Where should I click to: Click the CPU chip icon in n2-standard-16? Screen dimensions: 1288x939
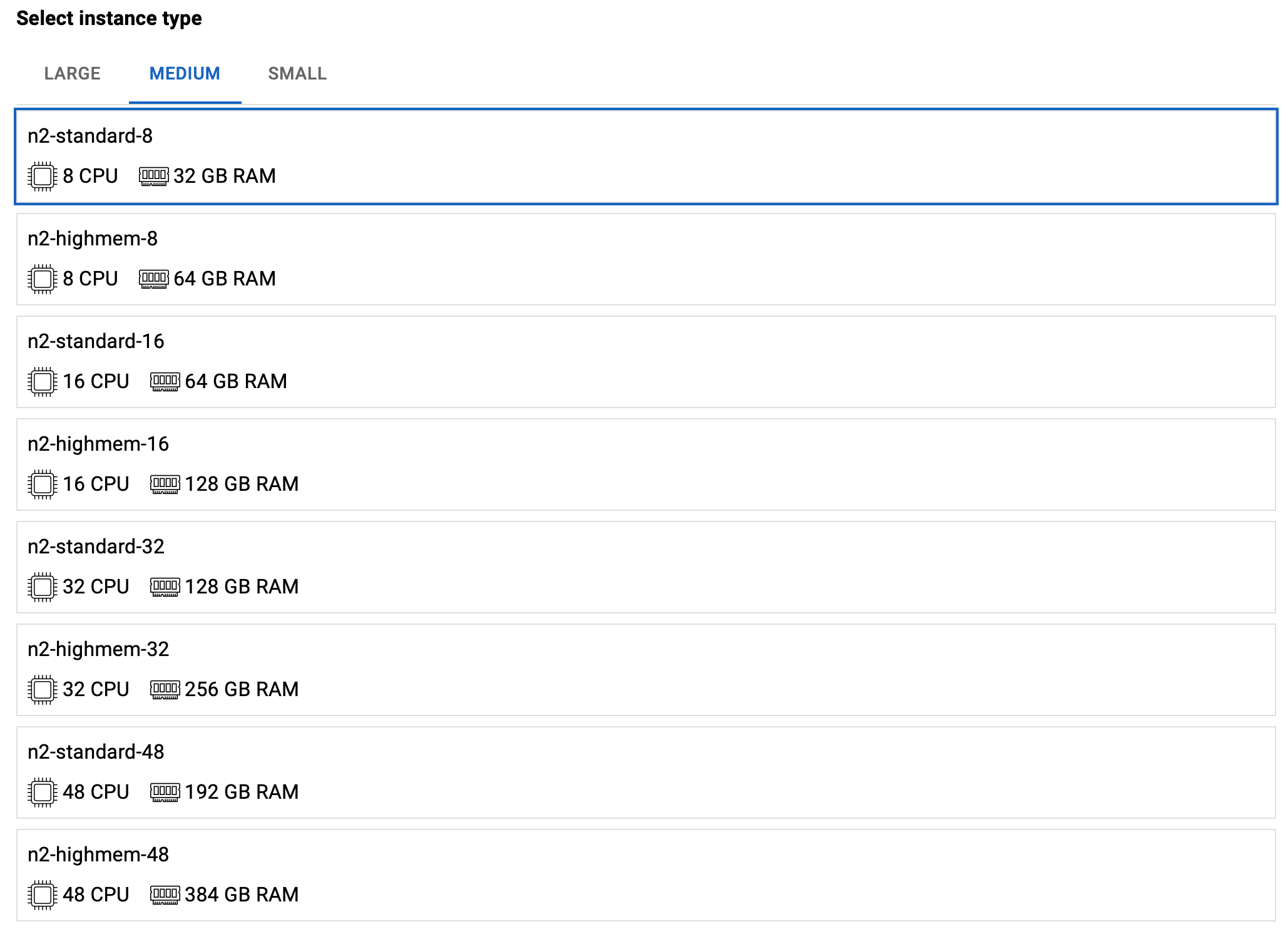[43, 382]
